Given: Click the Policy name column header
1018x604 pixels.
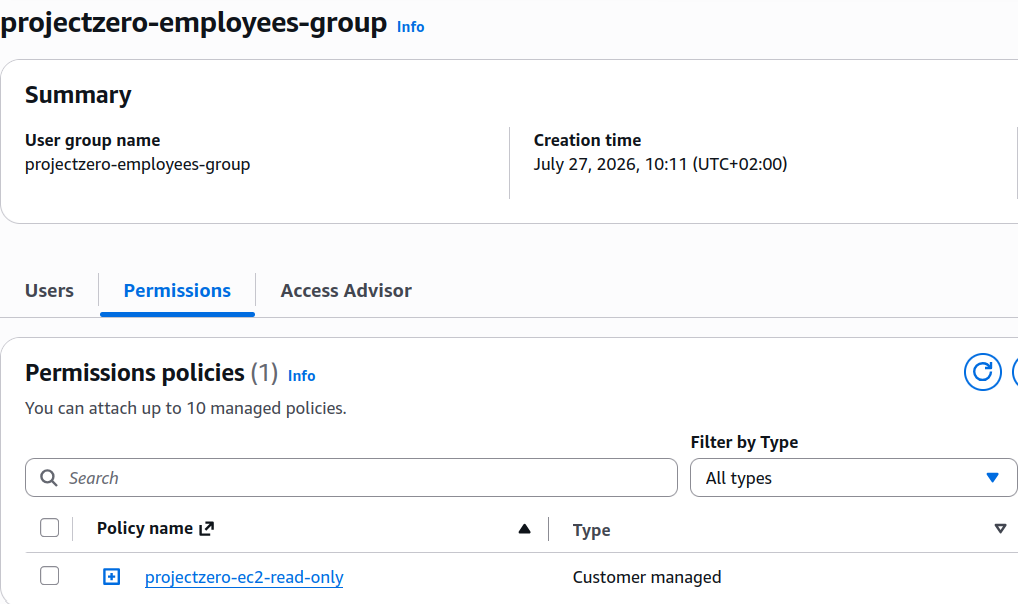Looking at the screenshot, I should [x=145, y=529].
